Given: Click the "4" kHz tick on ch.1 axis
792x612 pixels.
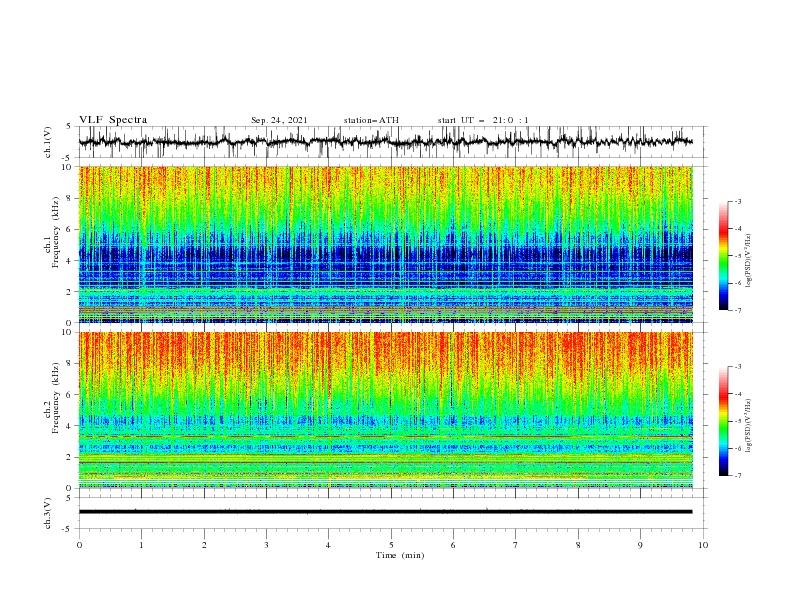Looking at the screenshot, I should [x=70, y=261].
